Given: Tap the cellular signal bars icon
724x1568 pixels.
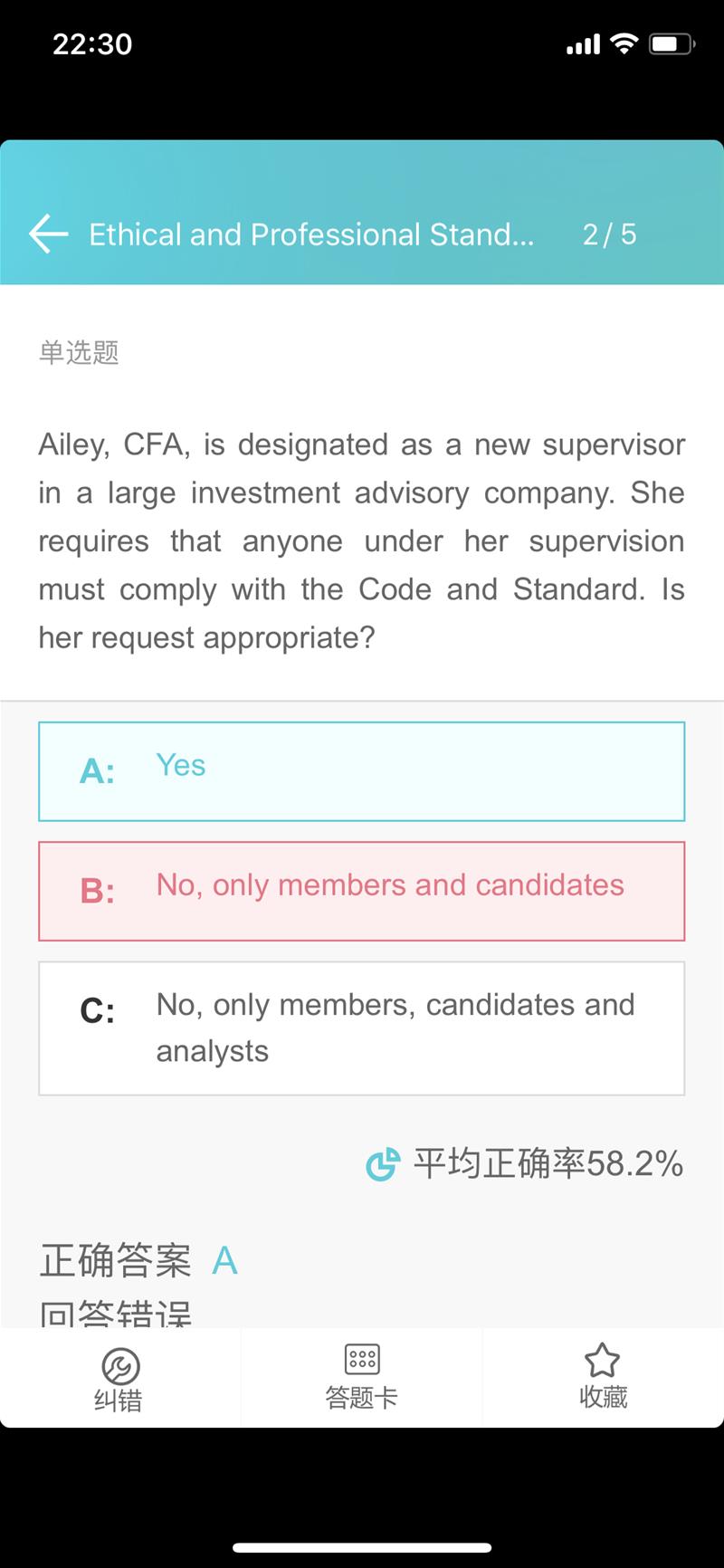Looking at the screenshot, I should (x=583, y=44).
